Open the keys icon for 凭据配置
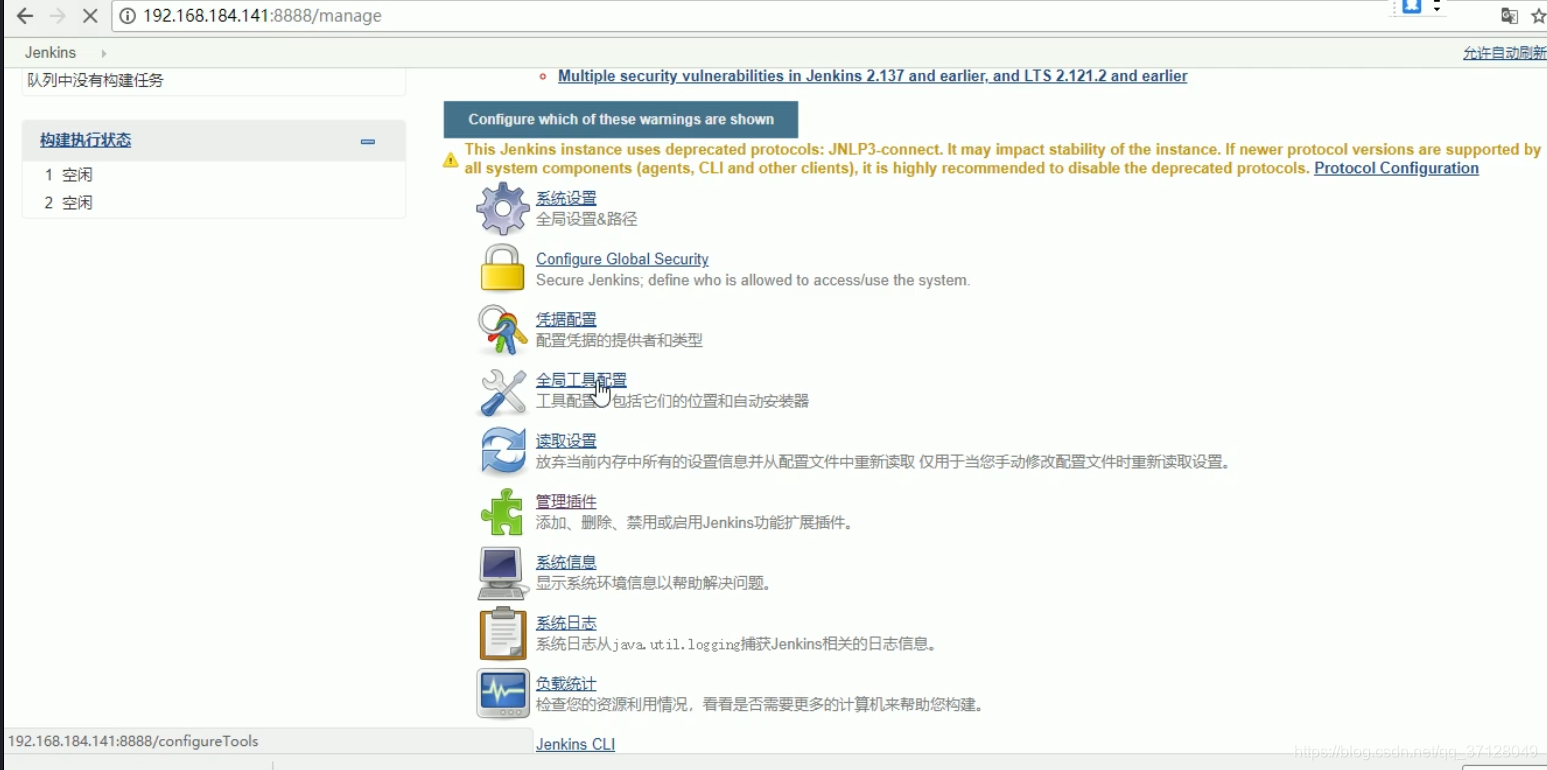This screenshot has height=770, width=1547. tap(502, 330)
